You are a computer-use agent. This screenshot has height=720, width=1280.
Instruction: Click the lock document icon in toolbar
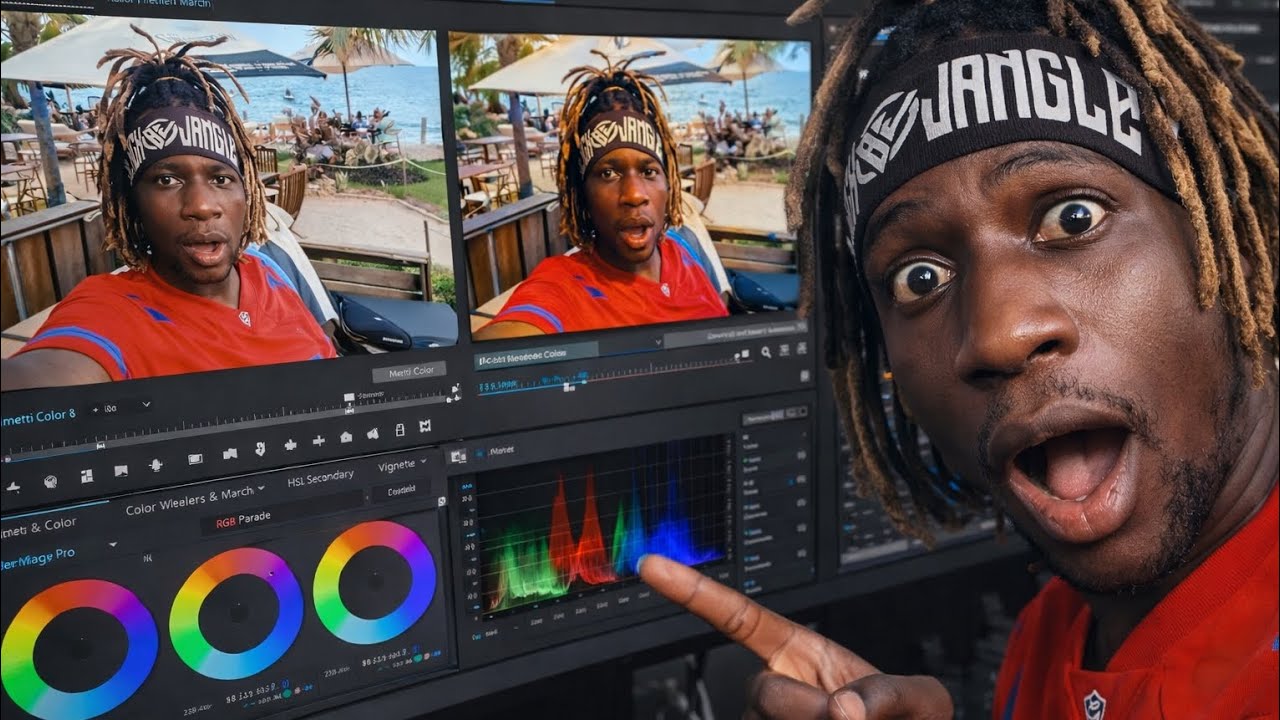point(399,429)
